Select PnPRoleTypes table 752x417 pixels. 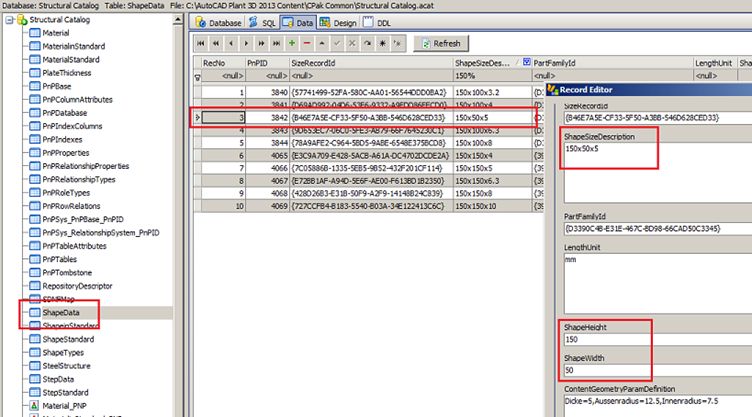[x=66, y=193]
